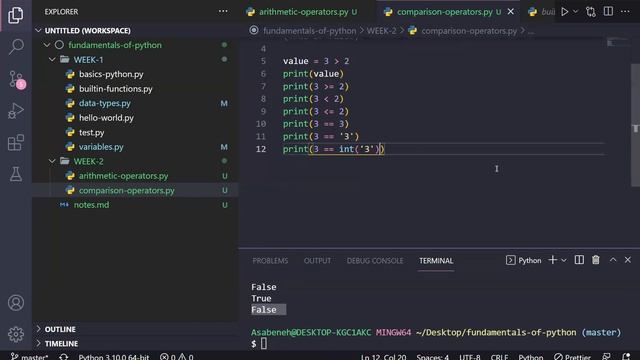Run Python file with play button
Viewport: 640px width, 360px height.
565,12
